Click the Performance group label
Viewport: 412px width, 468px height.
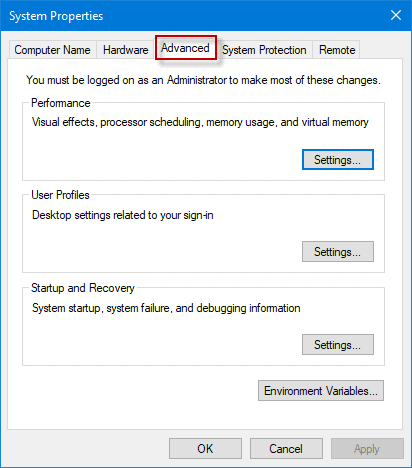pos(61,103)
